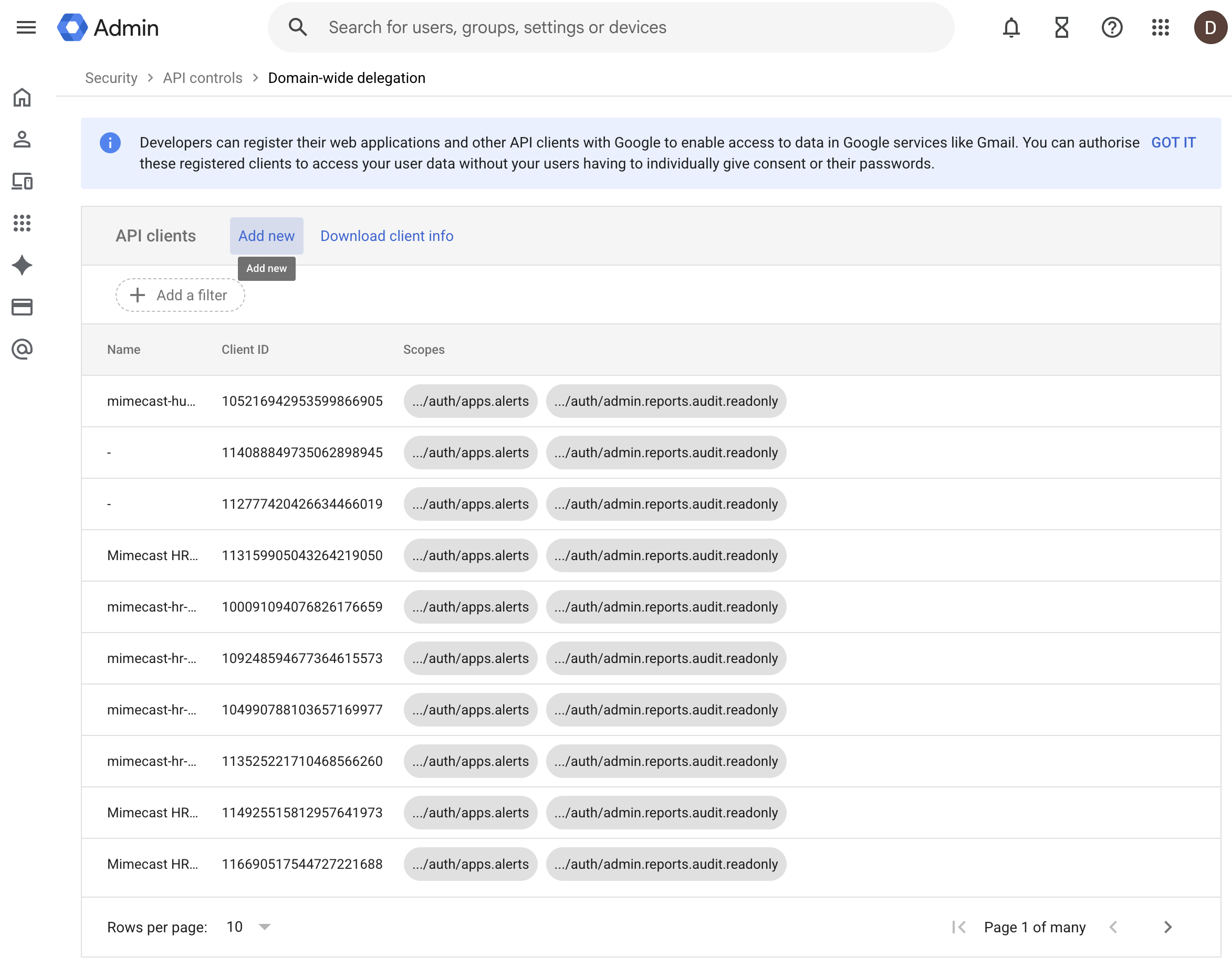
Task: Open Rows per page dropdown
Action: click(x=248, y=927)
